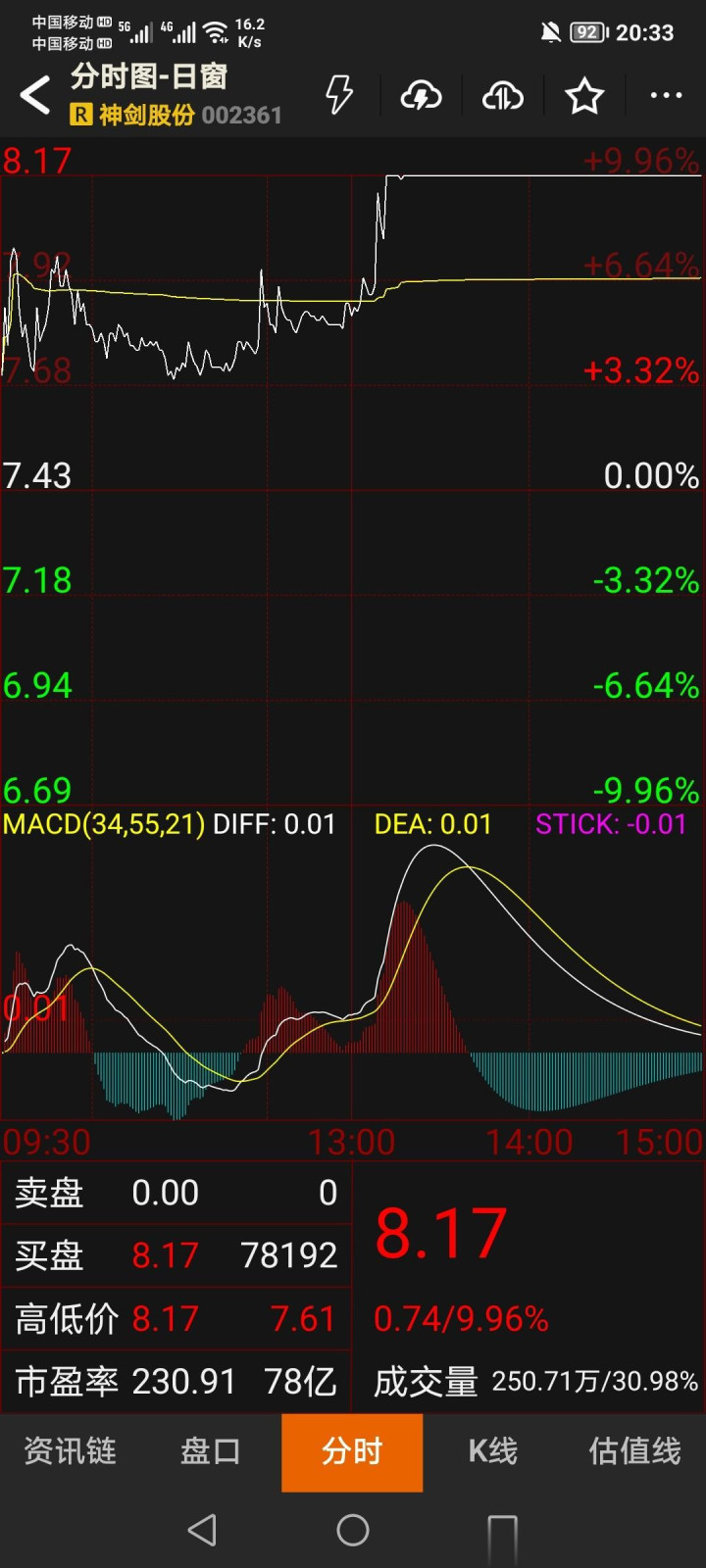Tap the STICK: -0.01 value
This screenshot has height=1568, width=706.
coord(611,824)
